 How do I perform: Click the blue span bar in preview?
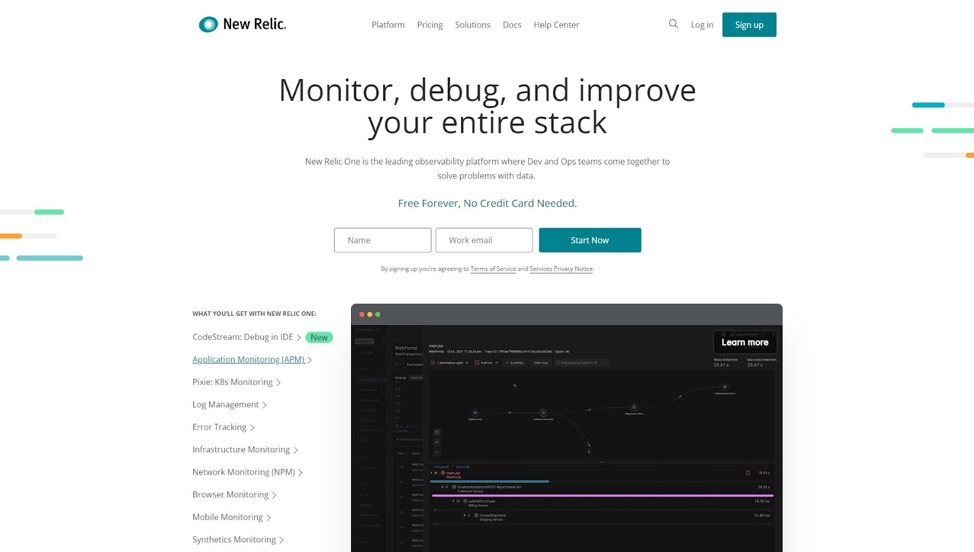tap(489, 481)
